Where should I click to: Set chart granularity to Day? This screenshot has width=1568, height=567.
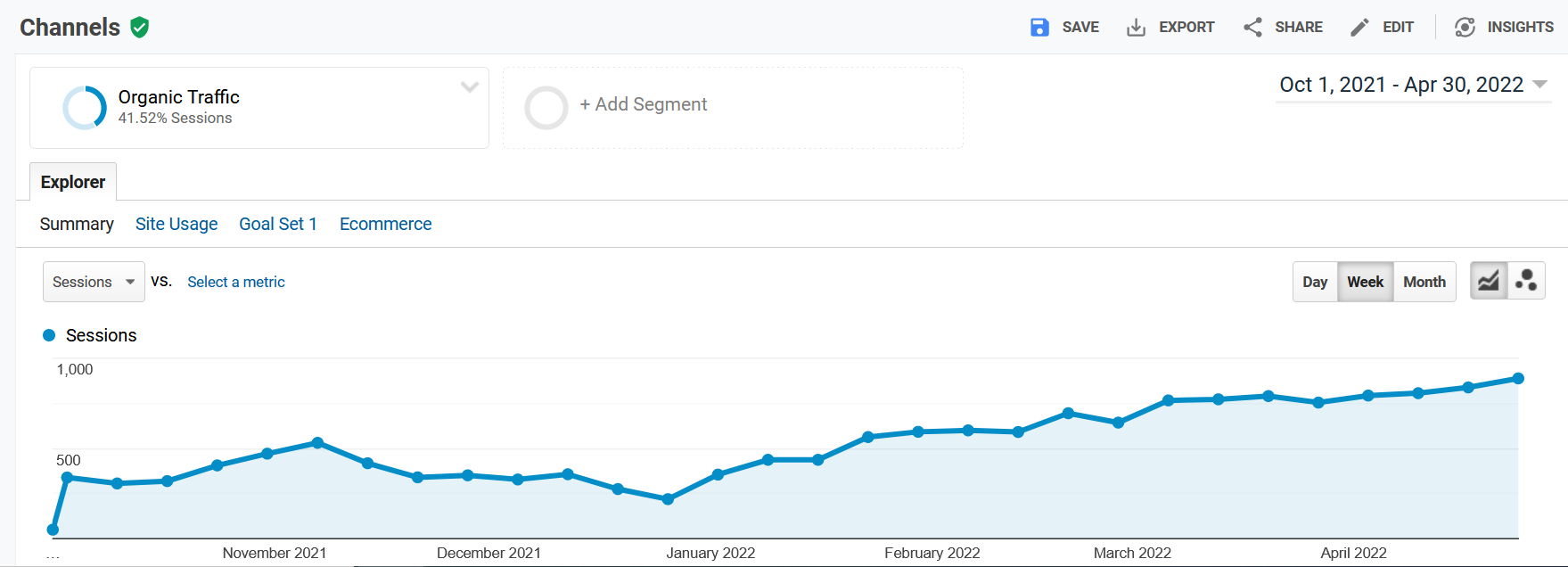(x=1315, y=282)
